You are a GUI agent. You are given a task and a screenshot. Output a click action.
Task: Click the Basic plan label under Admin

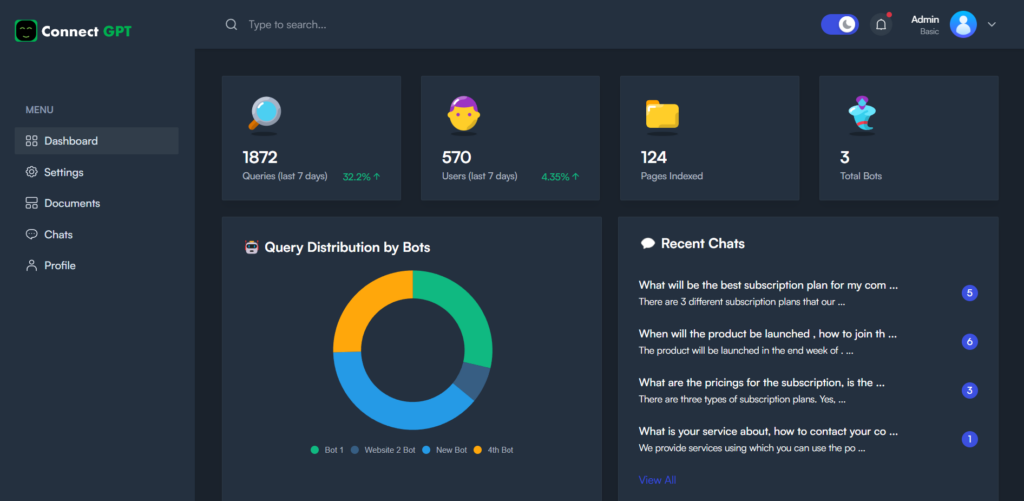(929, 31)
